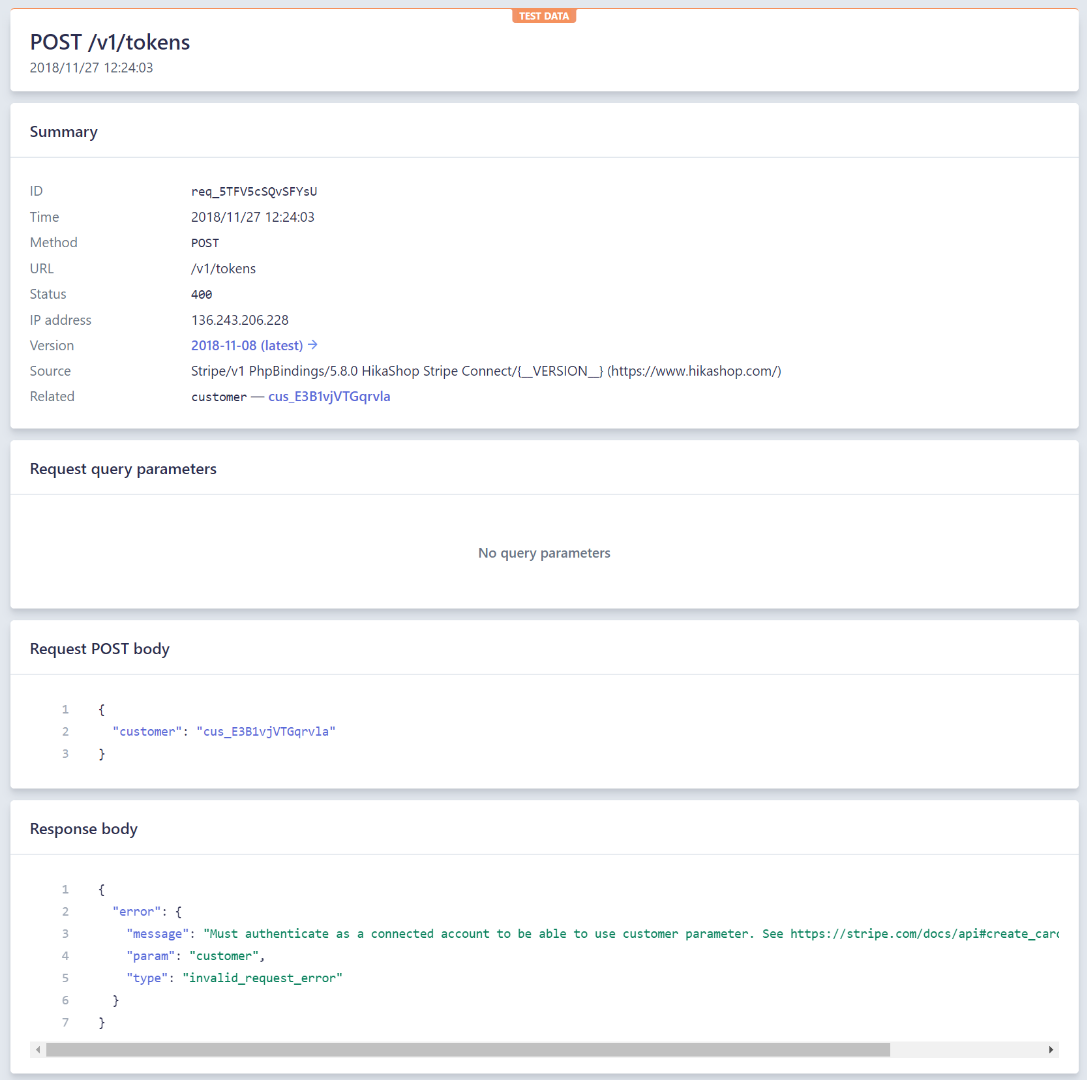
Task: Click the left arrow of the response scrollbar
Action: [38, 1050]
